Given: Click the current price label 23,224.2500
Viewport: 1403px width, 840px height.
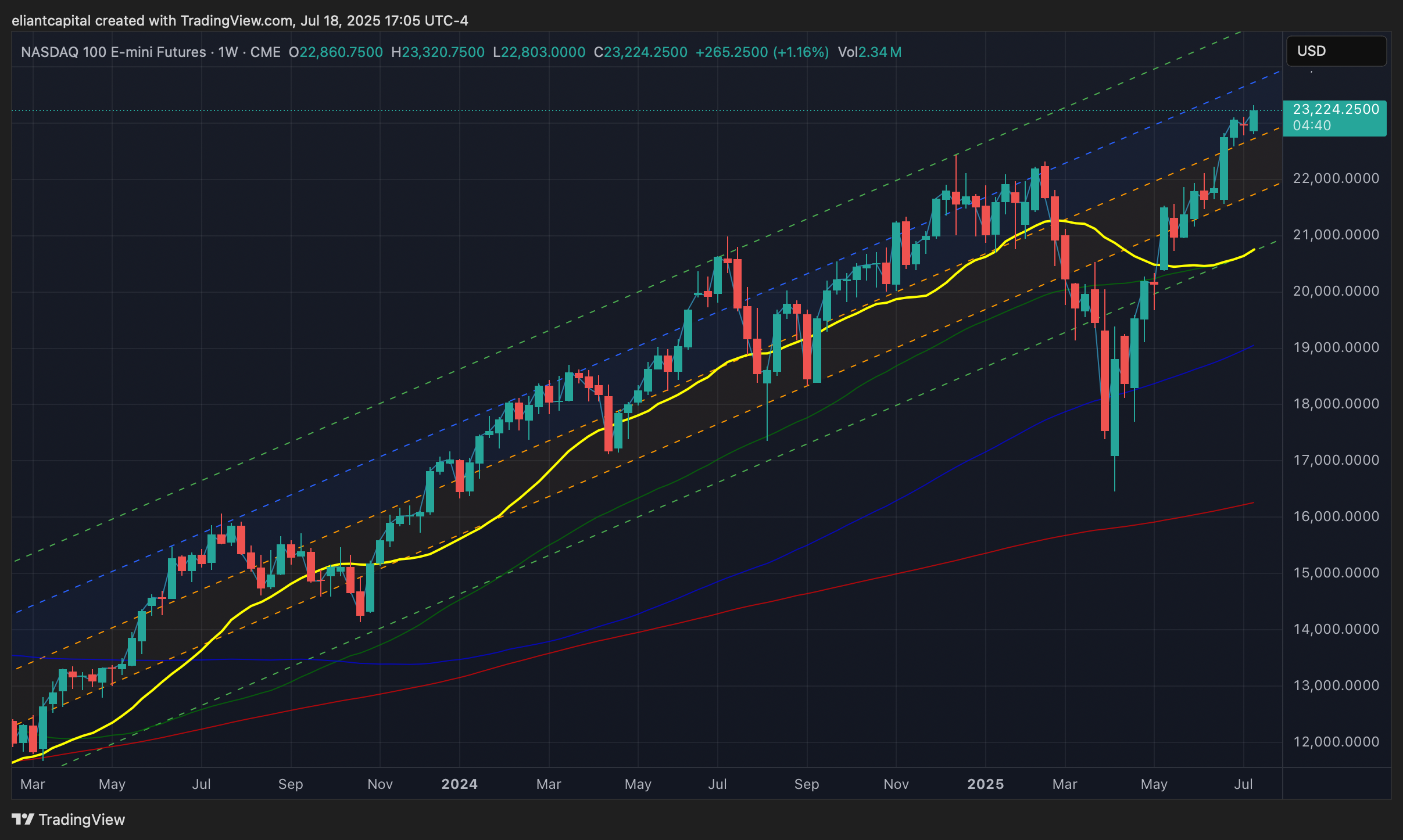Looking at the screenshot, I should coord(1335,110).
